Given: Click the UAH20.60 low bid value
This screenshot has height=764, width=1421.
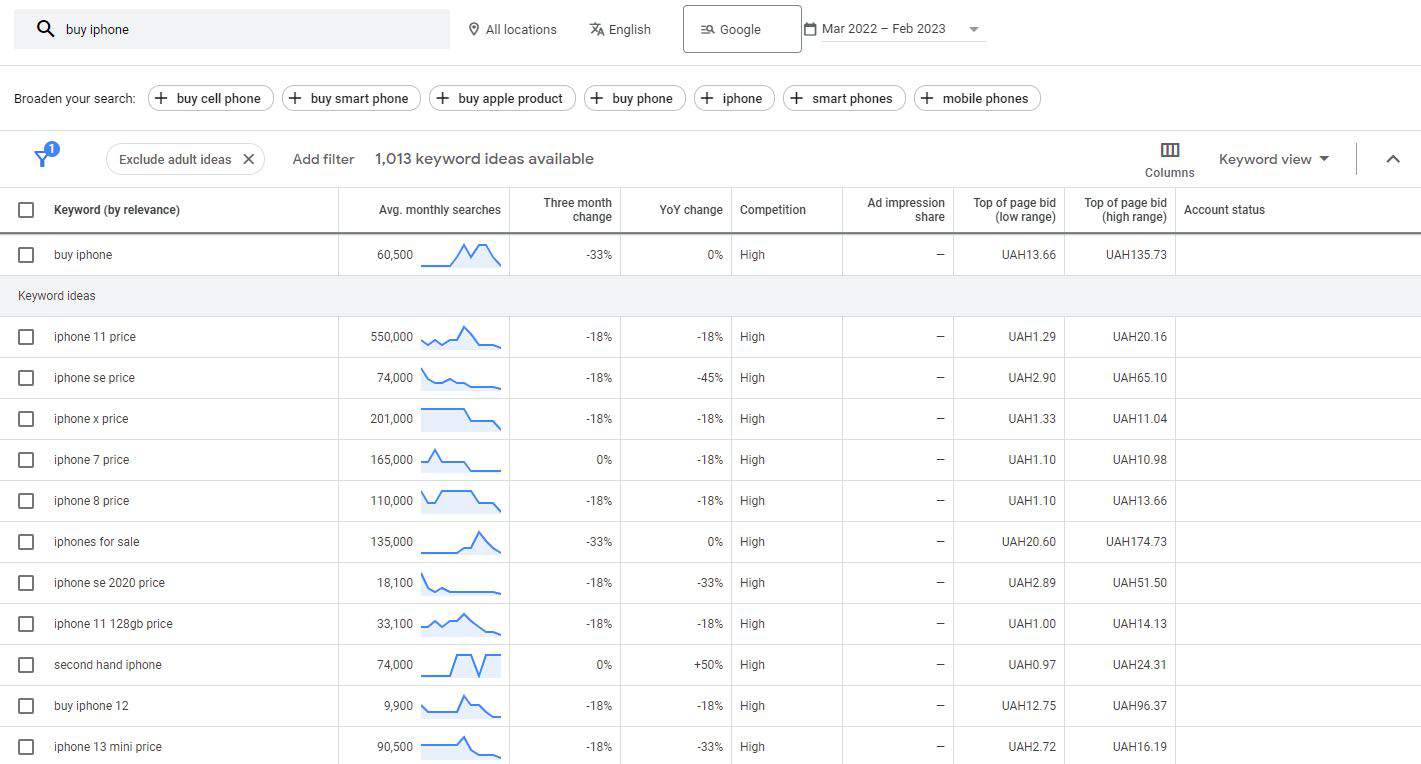Looking at the screenshot, I should pyautogui.click(x=1028, y=542).
